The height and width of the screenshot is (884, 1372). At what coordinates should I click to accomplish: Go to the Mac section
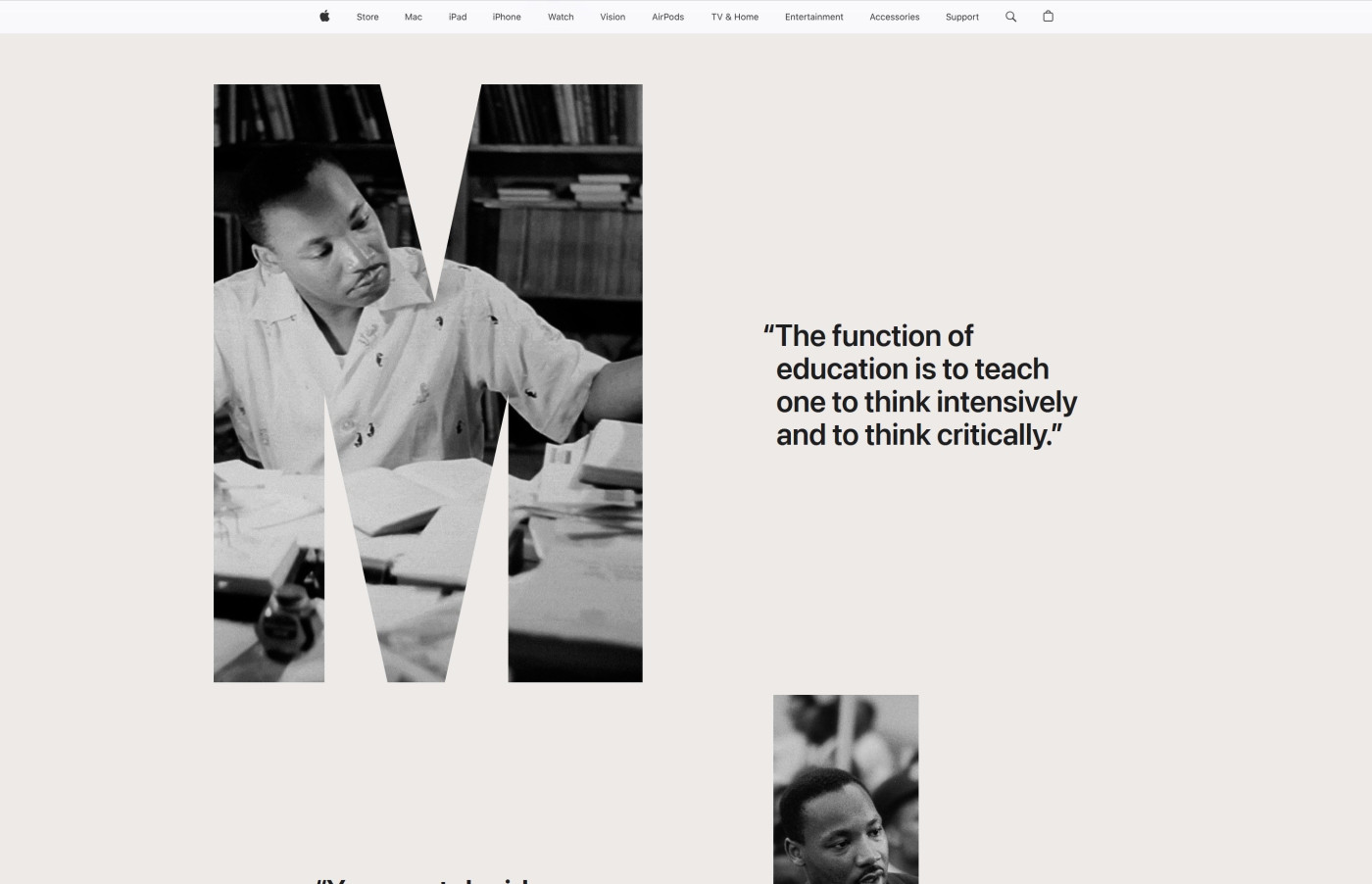point(414,17)
